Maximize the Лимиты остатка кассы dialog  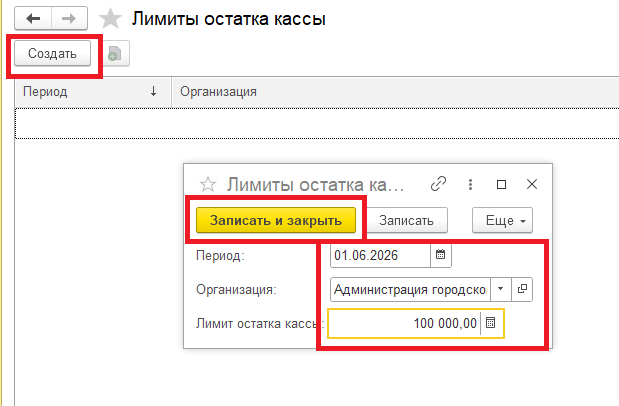[x=501, y=184]
